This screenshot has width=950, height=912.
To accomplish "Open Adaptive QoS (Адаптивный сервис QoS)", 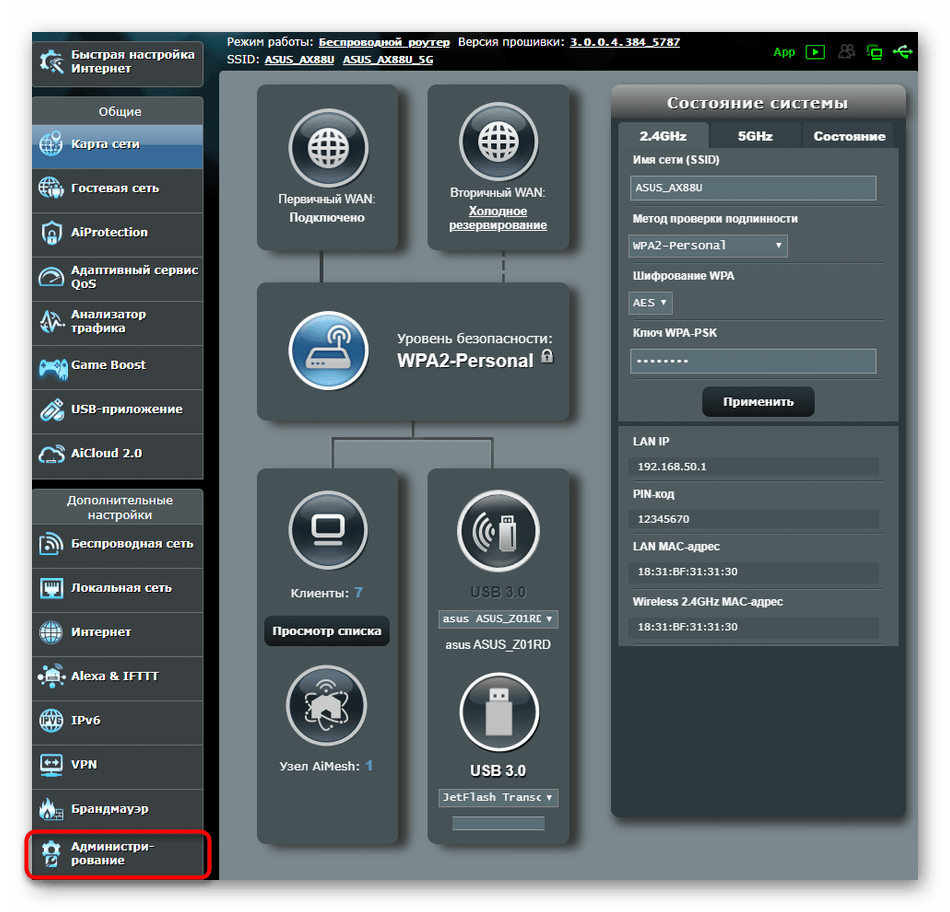I will [118, 277].
